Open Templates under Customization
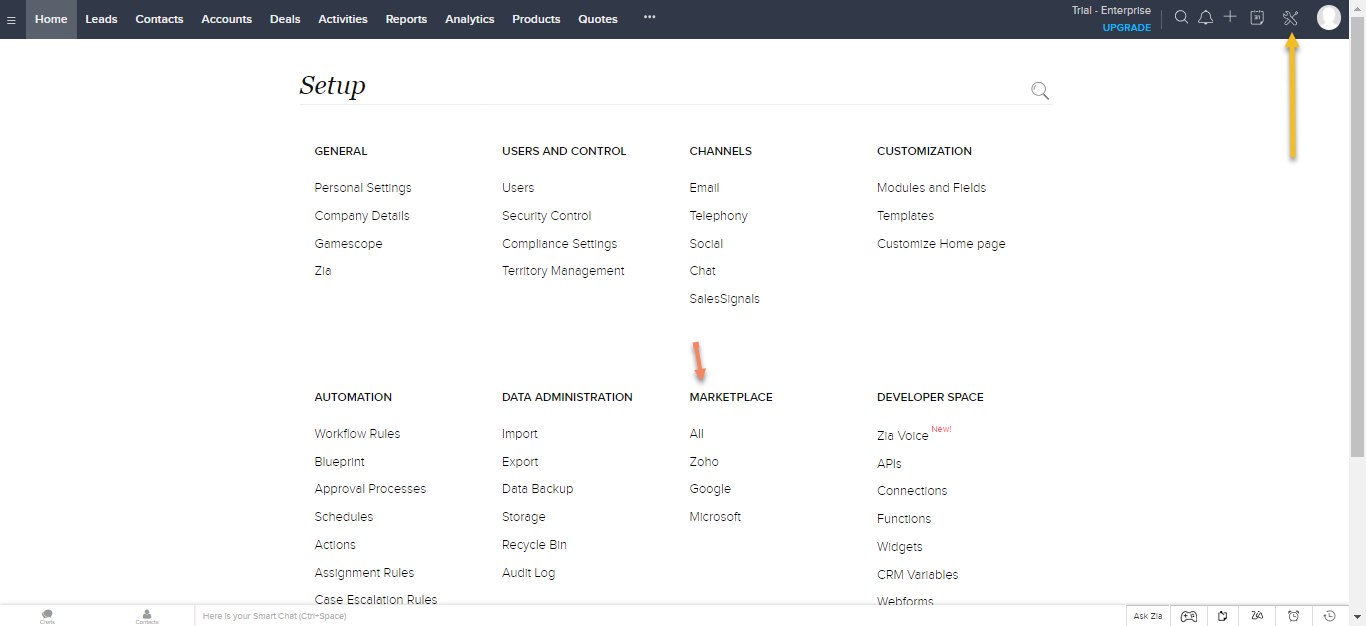 (905, 216)
